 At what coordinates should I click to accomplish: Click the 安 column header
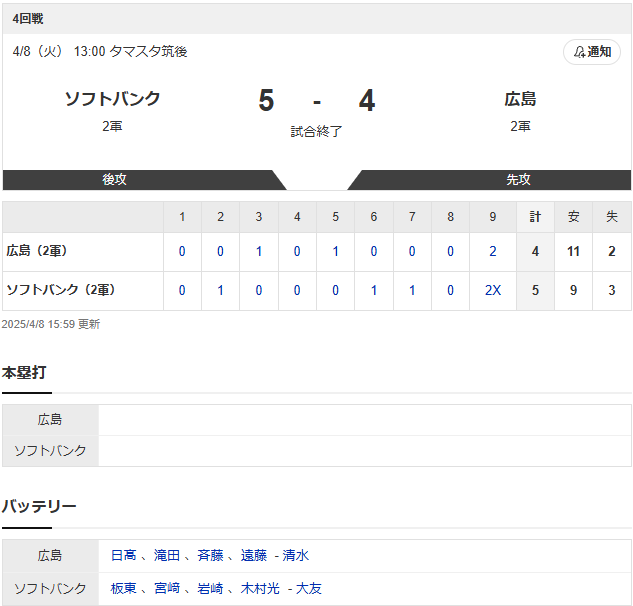pyautogui.click(x=574, y=217)
